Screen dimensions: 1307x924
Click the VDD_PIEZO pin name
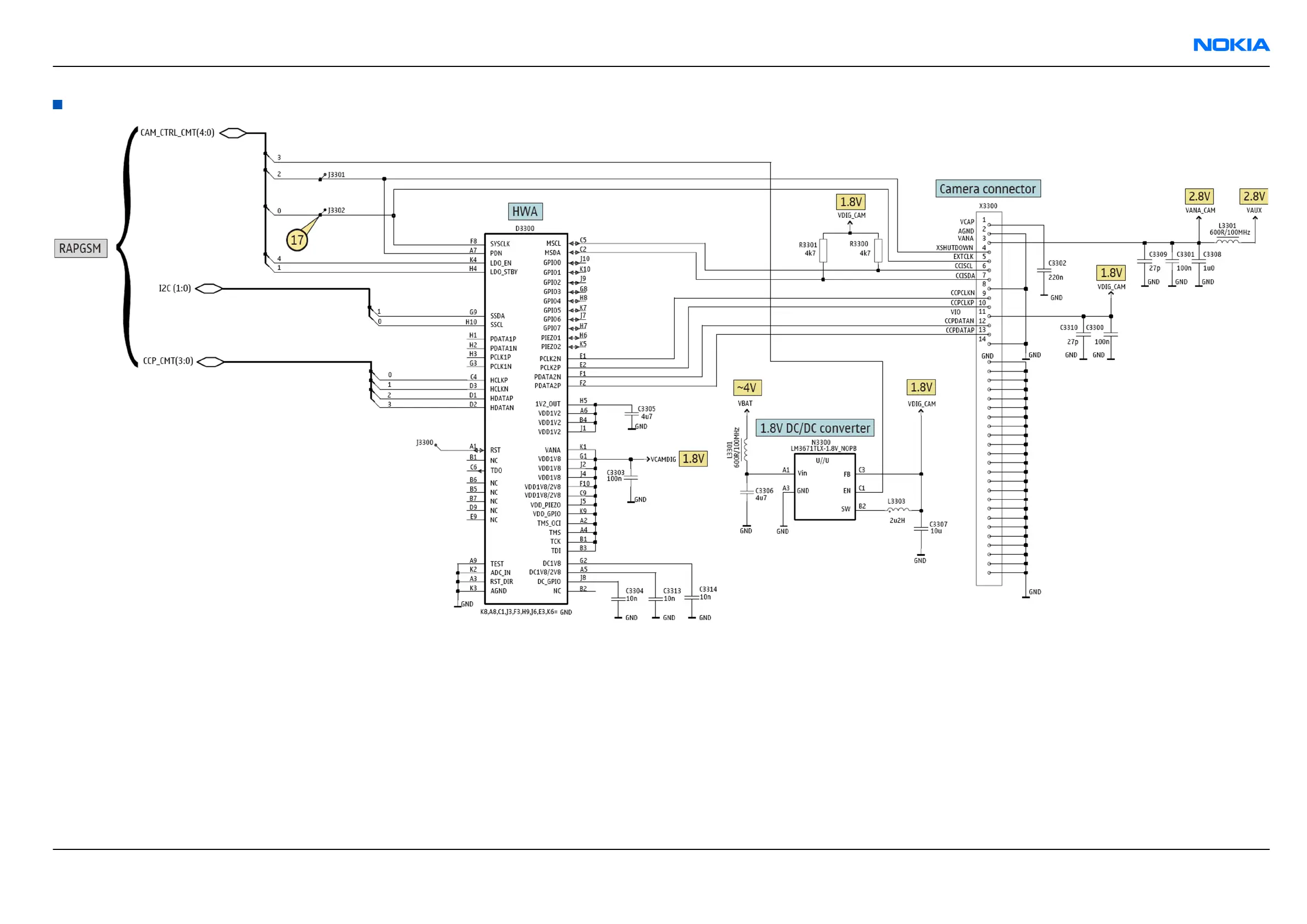[x=545, y=505]
